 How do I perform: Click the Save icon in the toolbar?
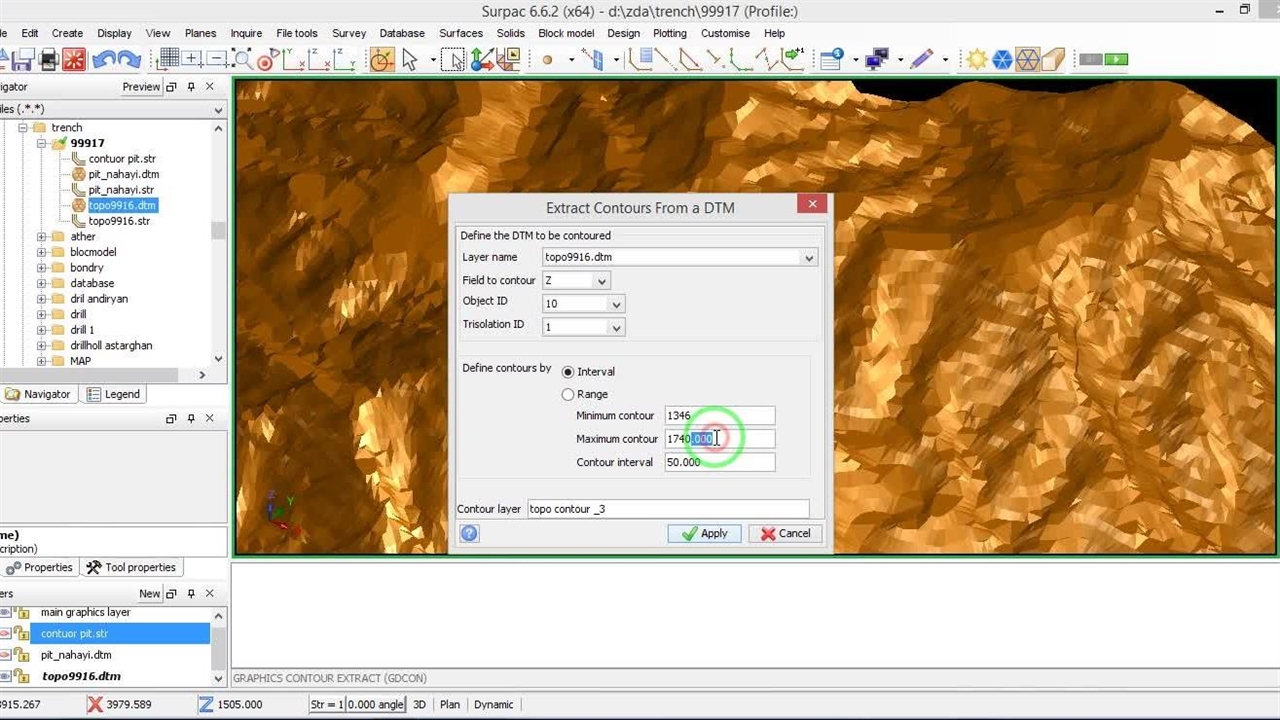(x=22, y=60)
